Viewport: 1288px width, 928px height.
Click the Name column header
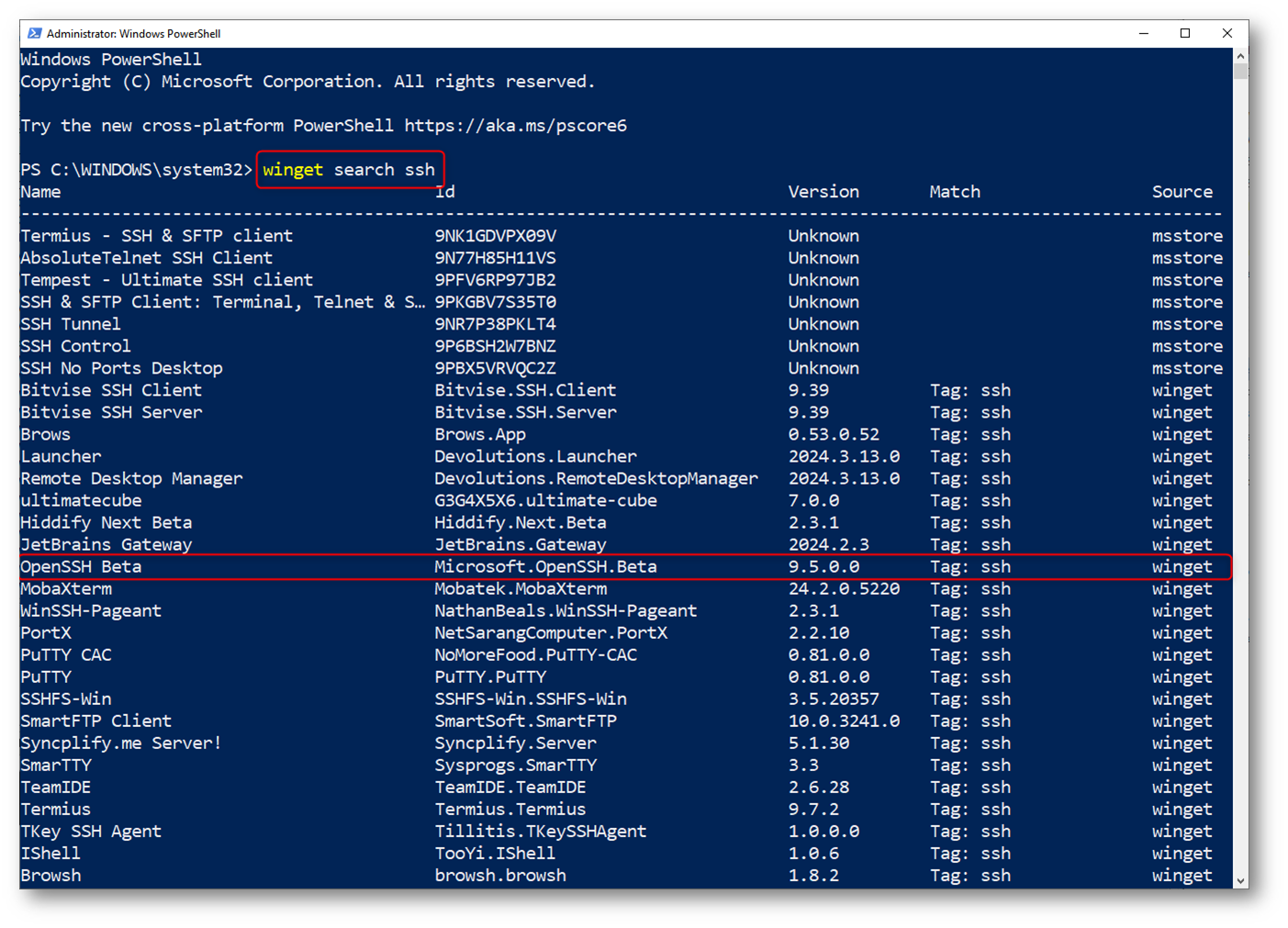(x=40, y=192)
